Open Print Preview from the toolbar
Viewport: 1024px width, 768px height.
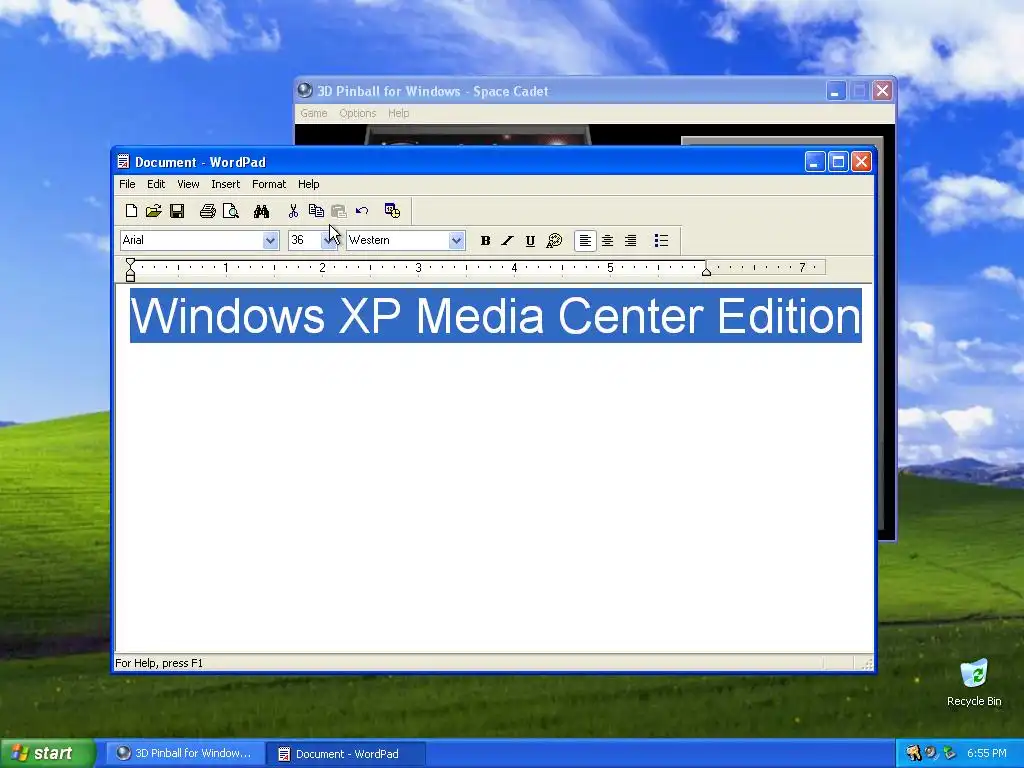pyautogui.click(x=231, y=211)
